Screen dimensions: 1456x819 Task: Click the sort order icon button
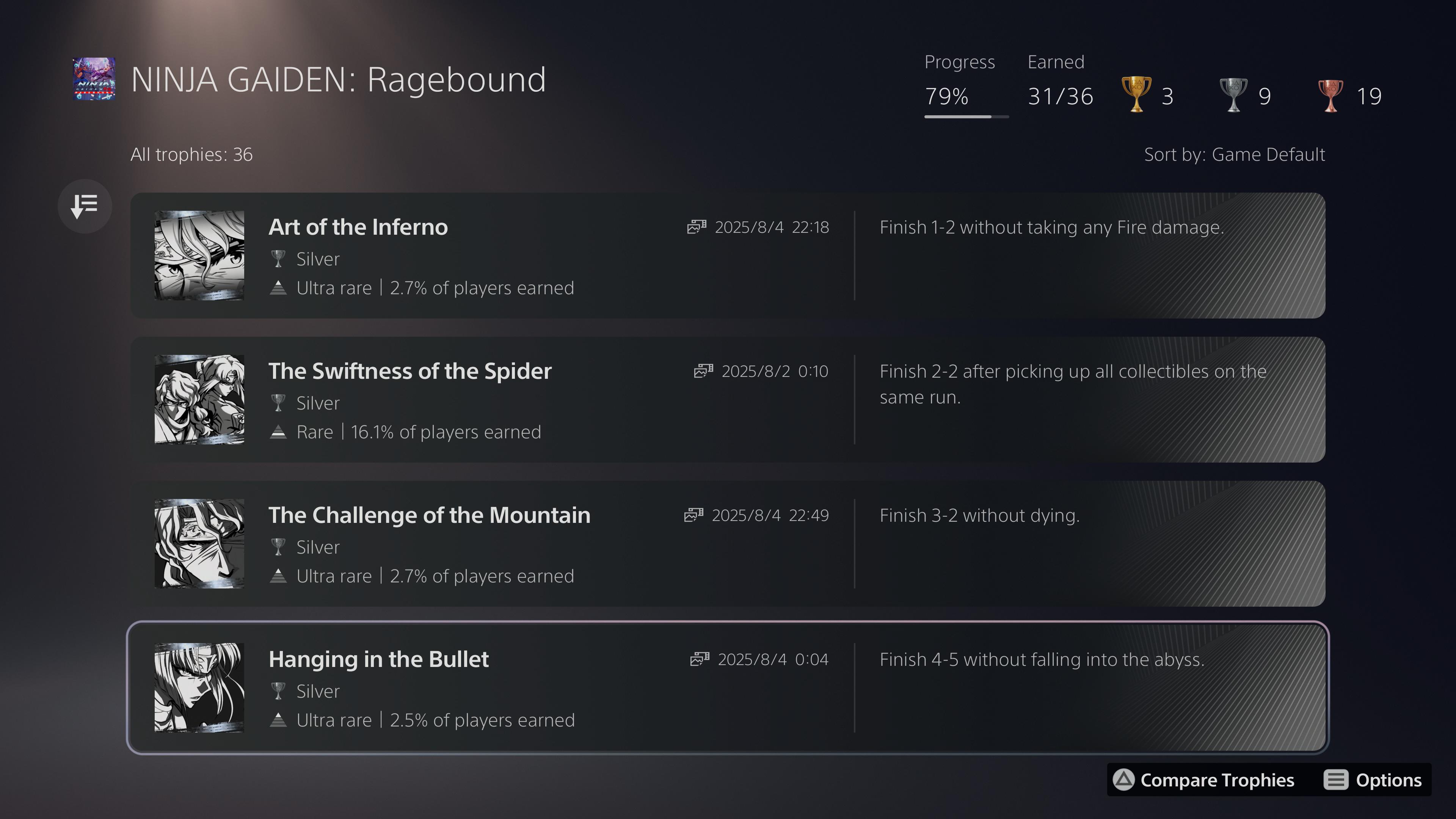point(85,206)
